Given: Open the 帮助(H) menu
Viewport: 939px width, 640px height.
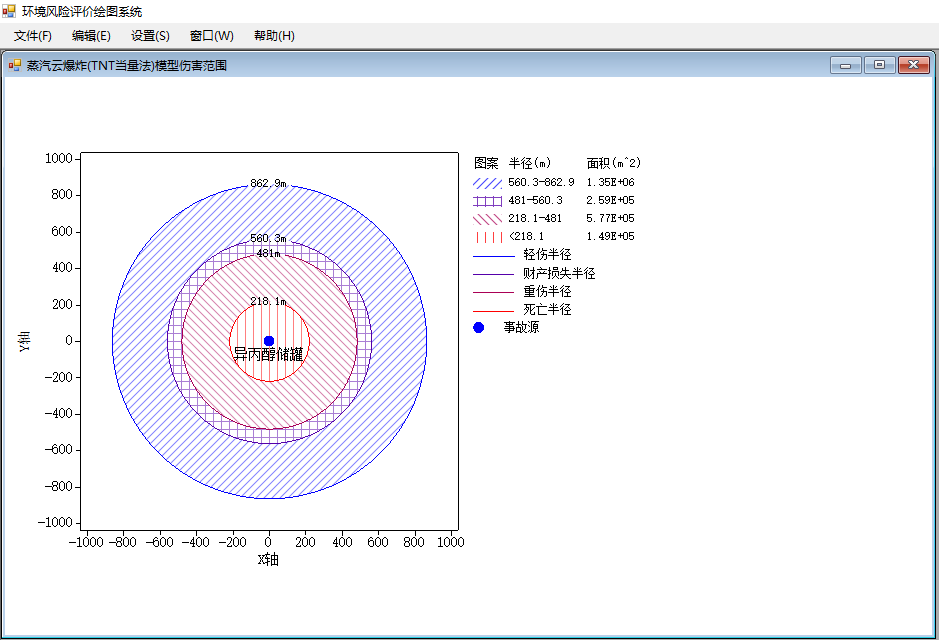Looking at the screenshot, I should [x=274, y=36].
